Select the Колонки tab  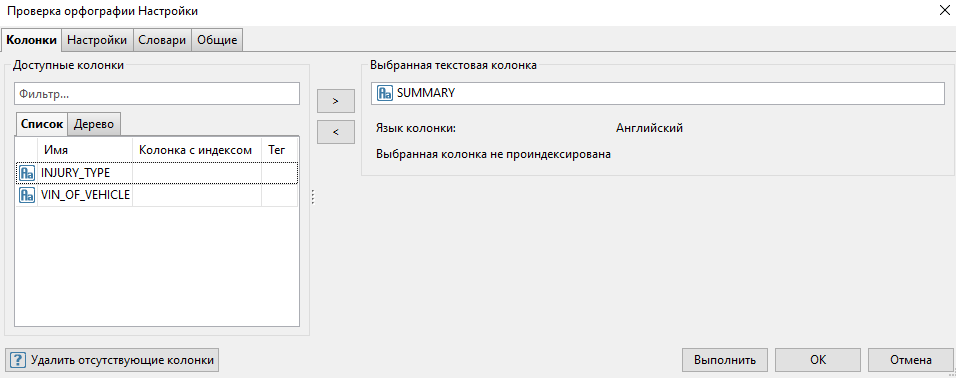tap(32, 40)
